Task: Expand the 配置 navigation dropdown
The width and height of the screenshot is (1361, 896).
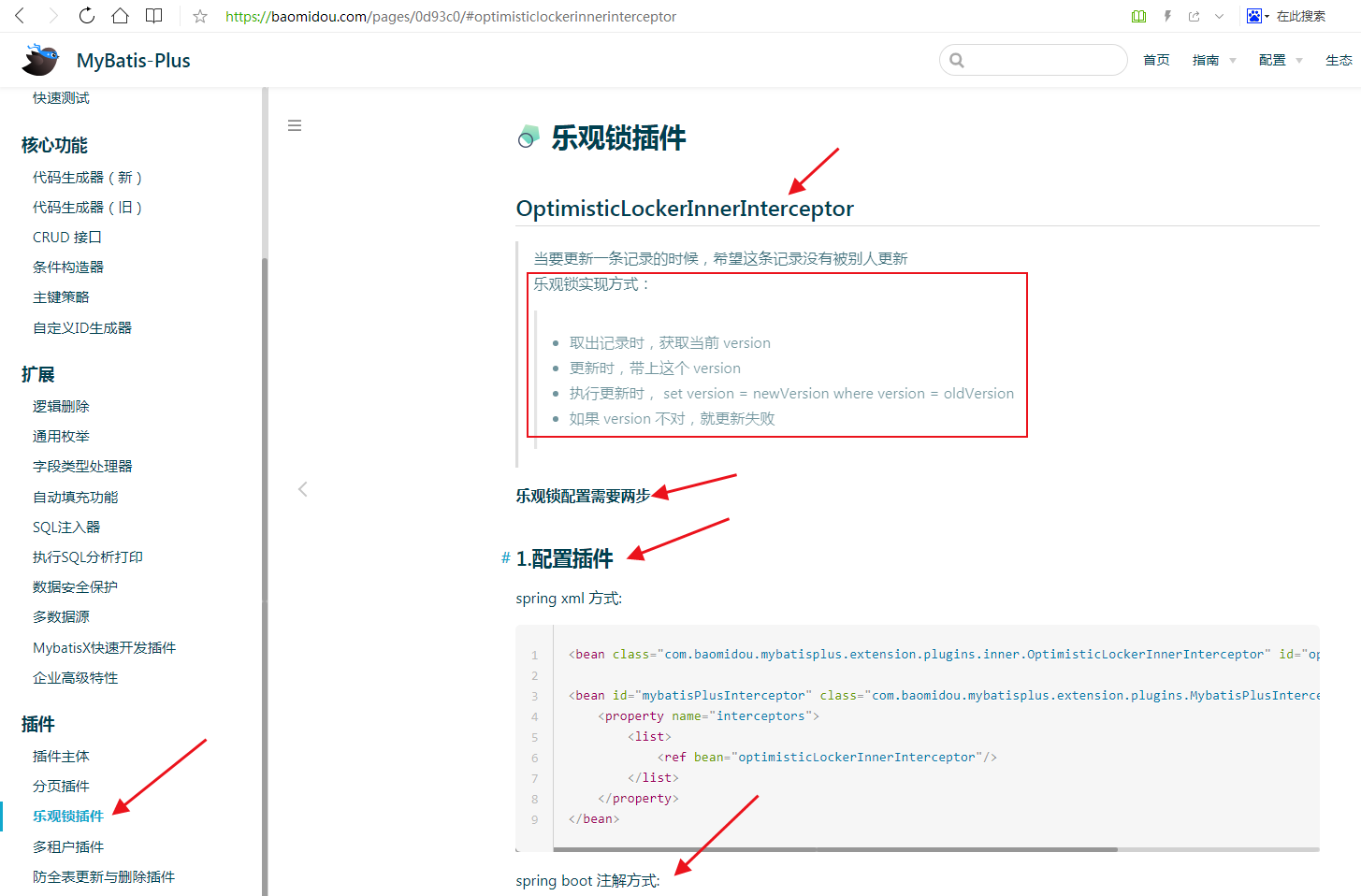Action: coord(1281,60)
